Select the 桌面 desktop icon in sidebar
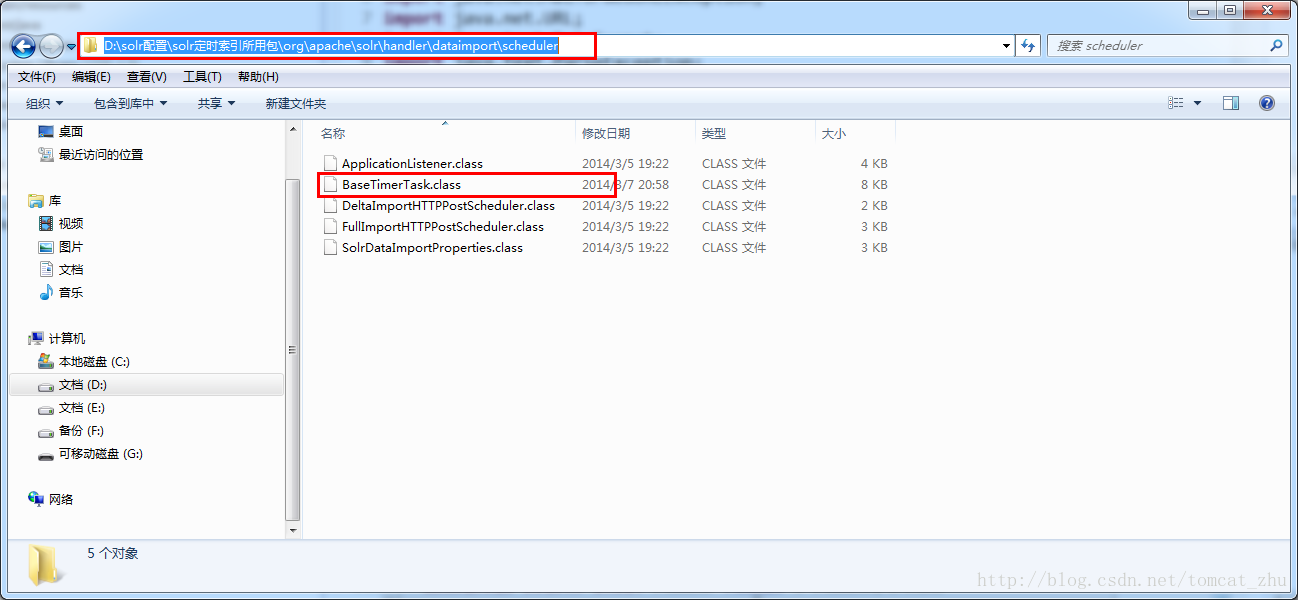This screenshot has width=1298, height=600. [70, 132]
